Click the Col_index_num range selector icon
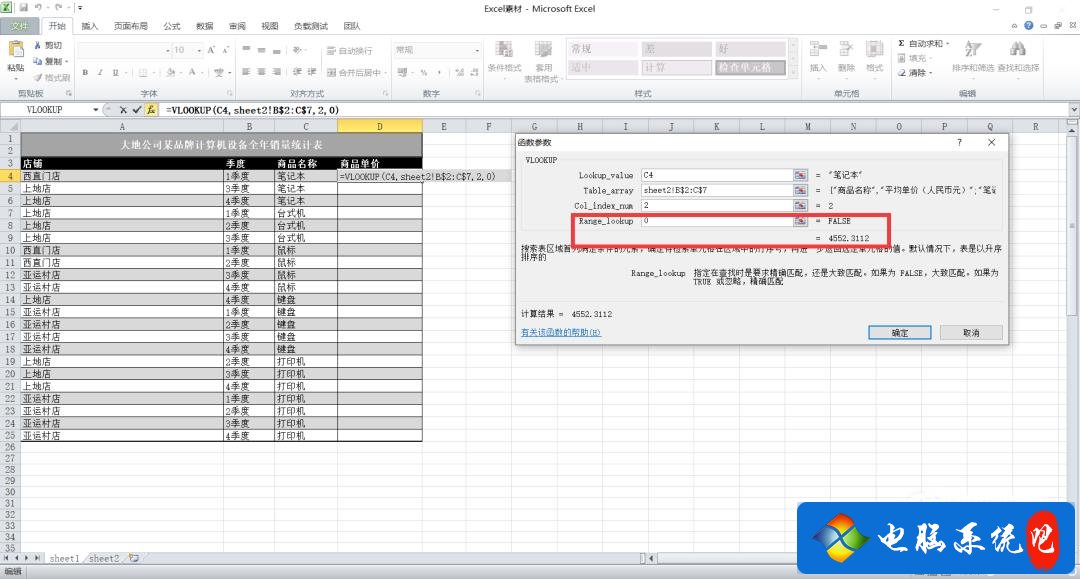This screenshot has width=1080, height=579. [800, 205]
